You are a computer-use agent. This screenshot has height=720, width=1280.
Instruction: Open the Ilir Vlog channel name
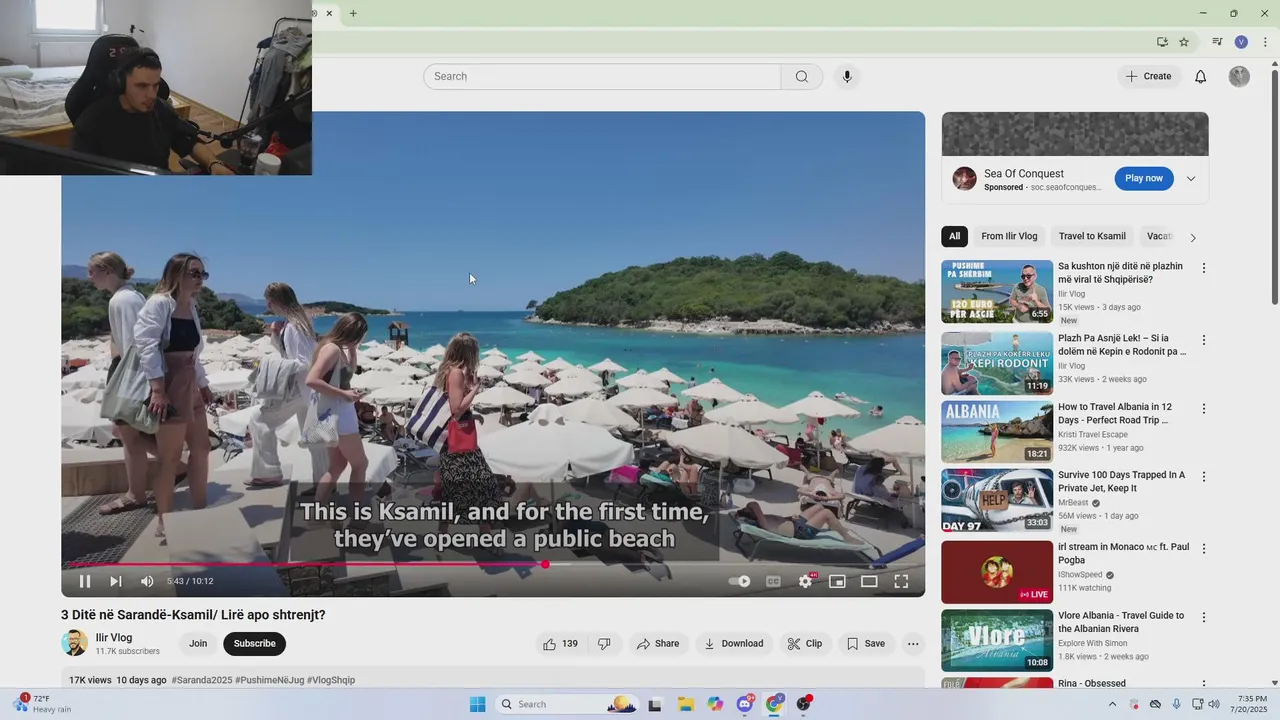click(x=114, y=638)
